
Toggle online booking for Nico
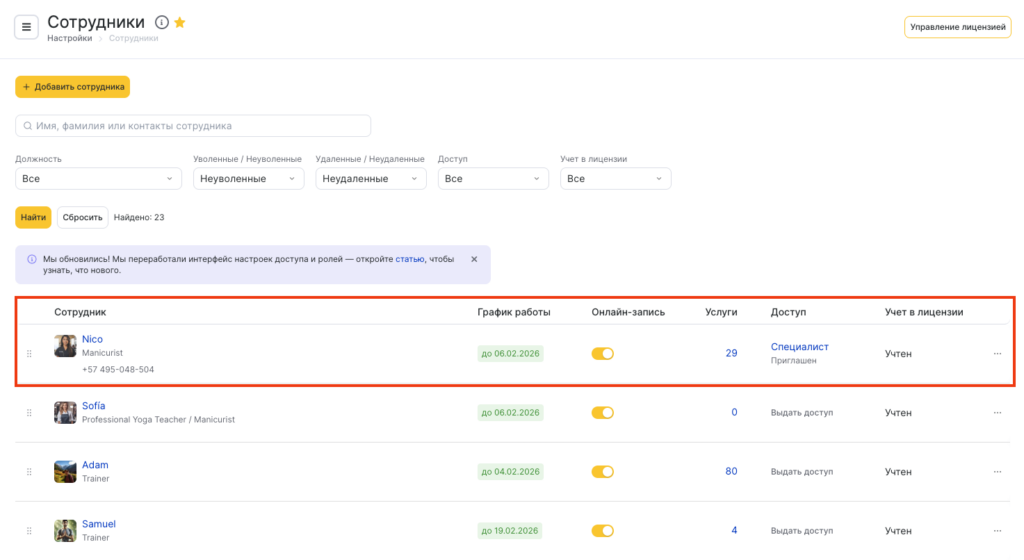[602, 353]
